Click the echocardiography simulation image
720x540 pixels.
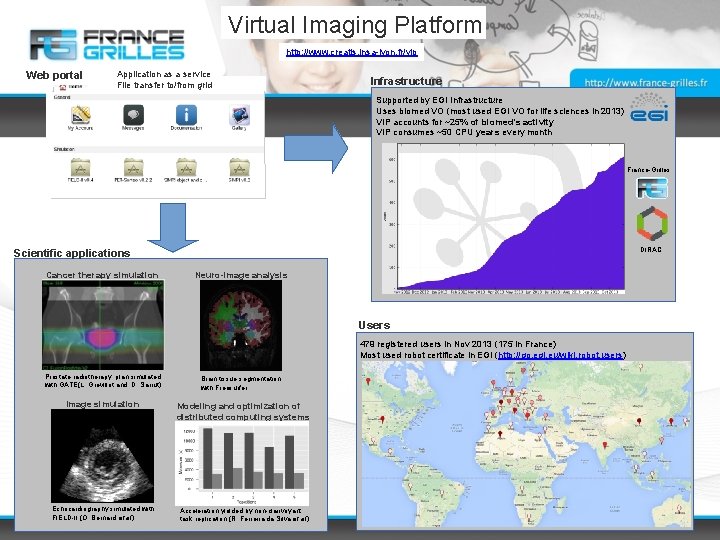[102, 456]
